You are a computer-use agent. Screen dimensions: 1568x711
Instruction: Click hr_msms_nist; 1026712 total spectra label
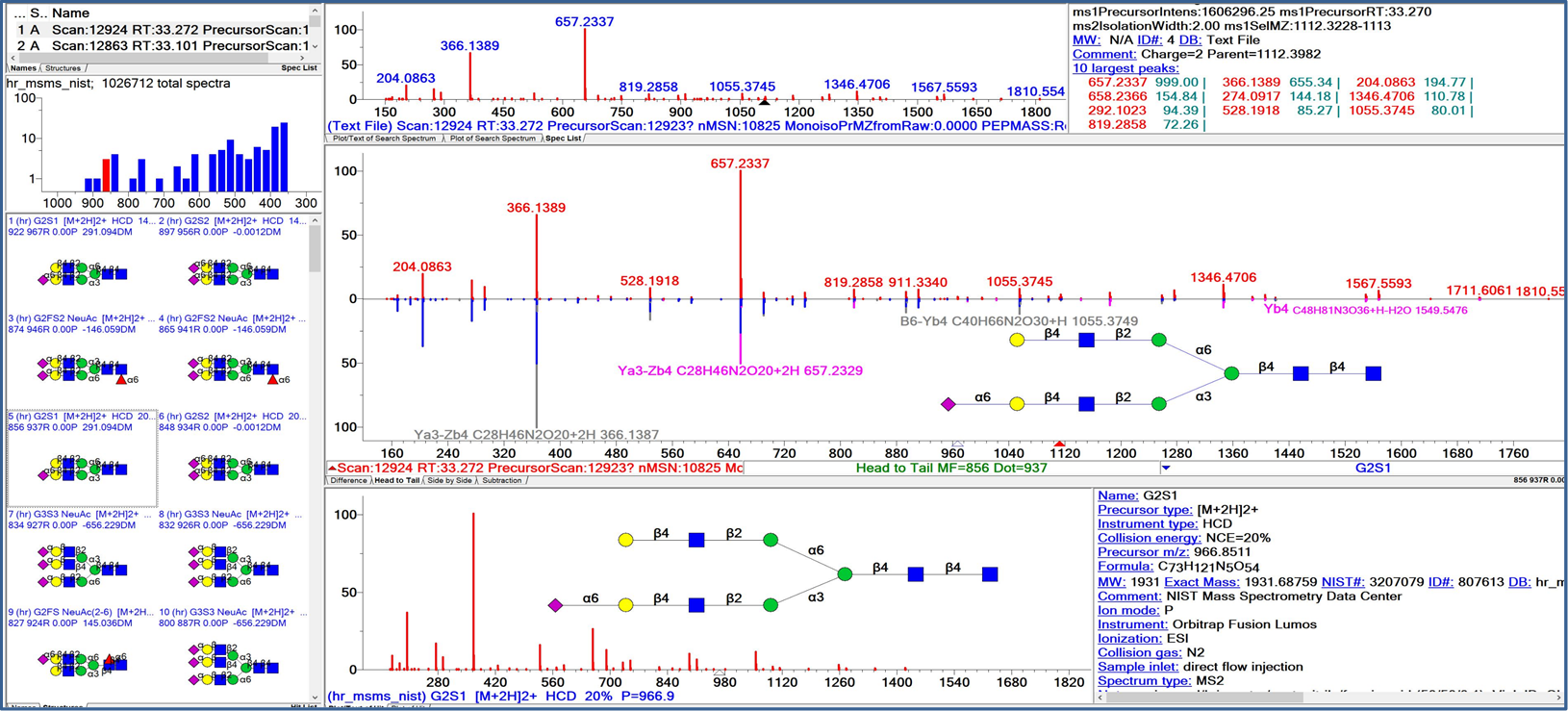118,84
